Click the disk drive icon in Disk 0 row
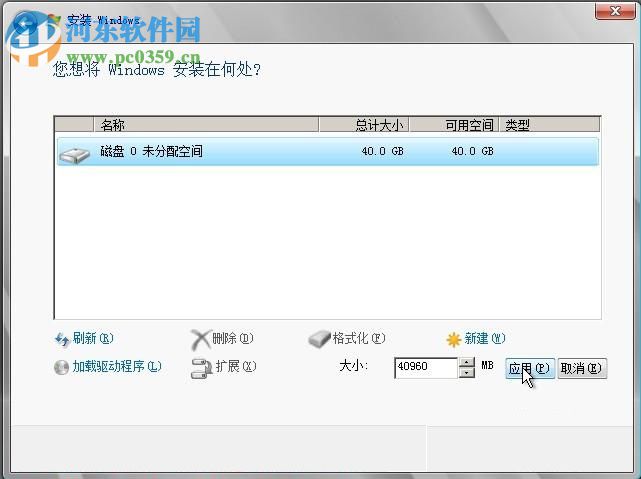This screenshot has height=479, width=641. point(74,154)
